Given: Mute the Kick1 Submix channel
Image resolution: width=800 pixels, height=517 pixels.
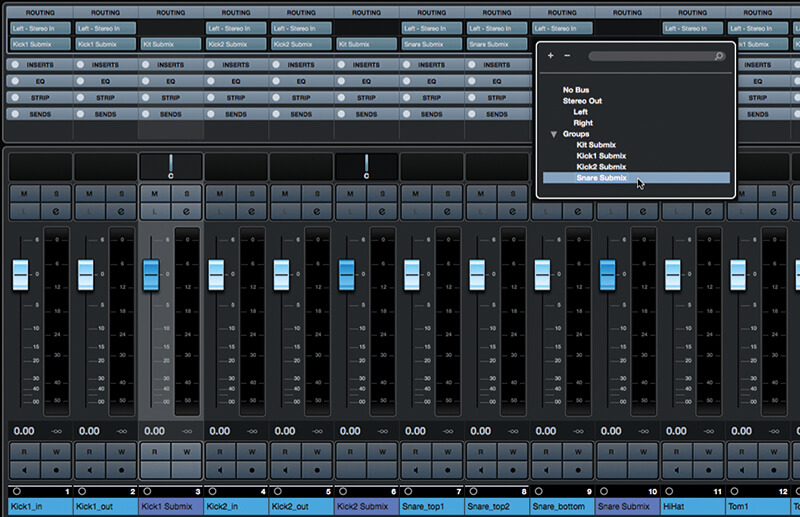Looking at the screenshot, I should click(155, 194).
